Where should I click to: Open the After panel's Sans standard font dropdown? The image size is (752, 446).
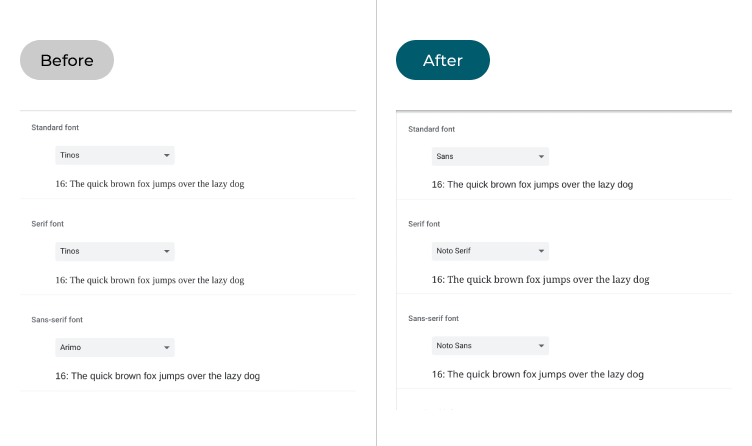pyautogui.click(x=490, y=157)
